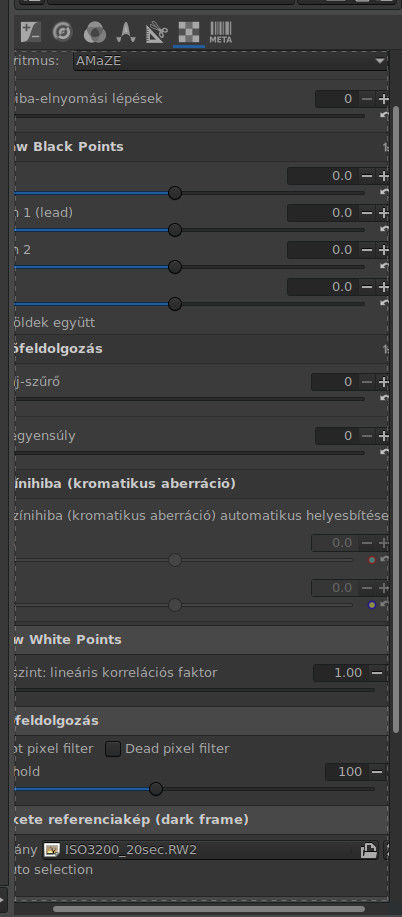402x917 pixels.
Task: Collapse the Raw White Points section header
Action: click(200, 640)
